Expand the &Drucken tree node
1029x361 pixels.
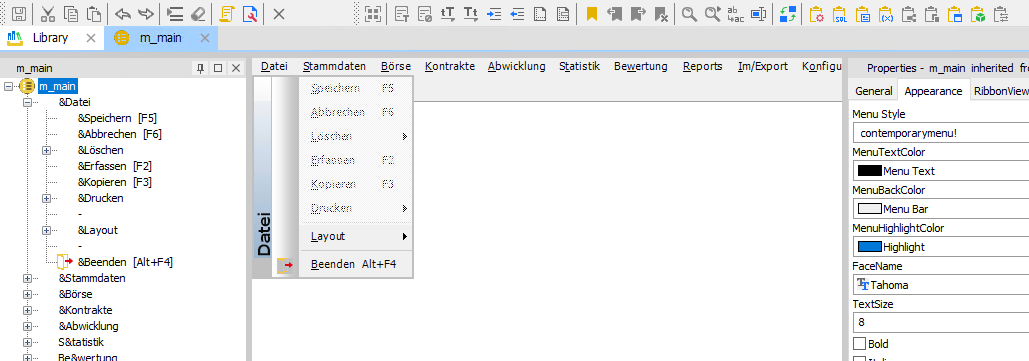(x=47, y=198)
